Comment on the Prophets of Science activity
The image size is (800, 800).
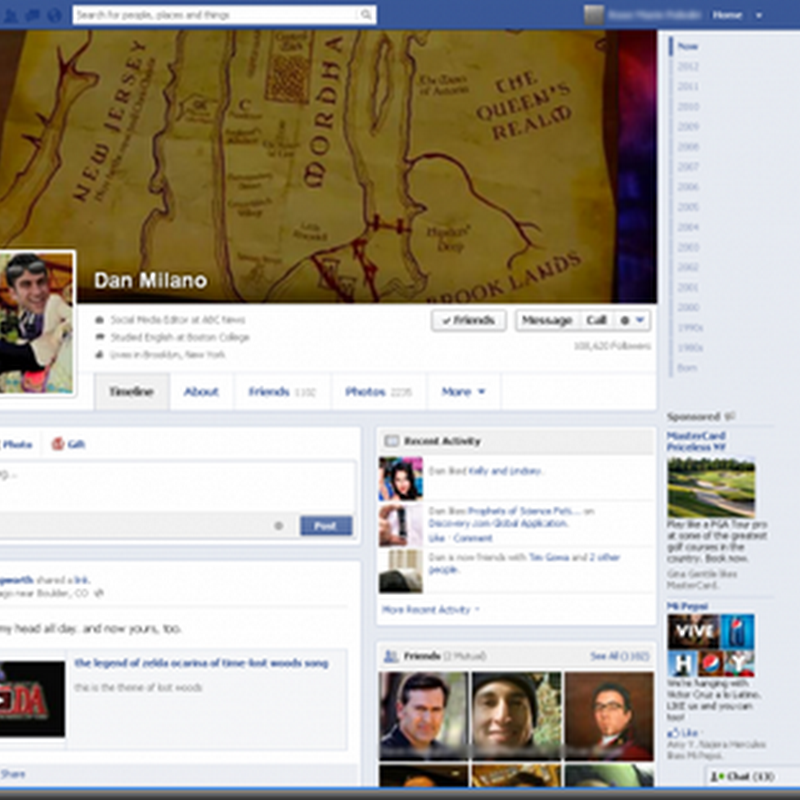click(473, 538)
